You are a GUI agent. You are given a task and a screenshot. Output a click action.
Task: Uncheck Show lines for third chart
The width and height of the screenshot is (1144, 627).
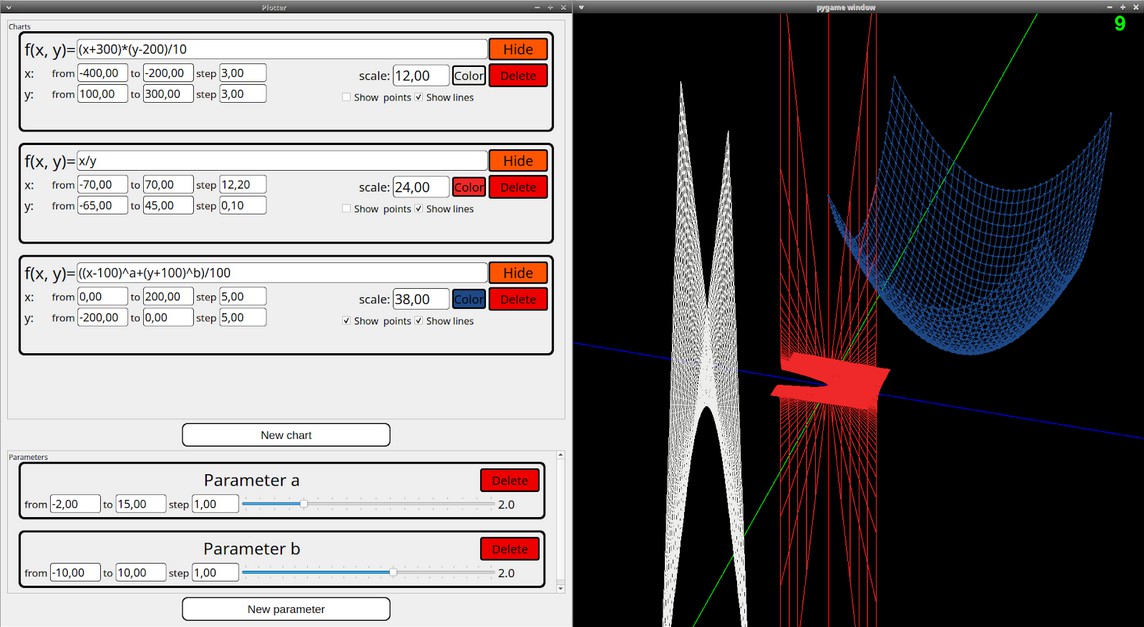click(x=419, y=321)
